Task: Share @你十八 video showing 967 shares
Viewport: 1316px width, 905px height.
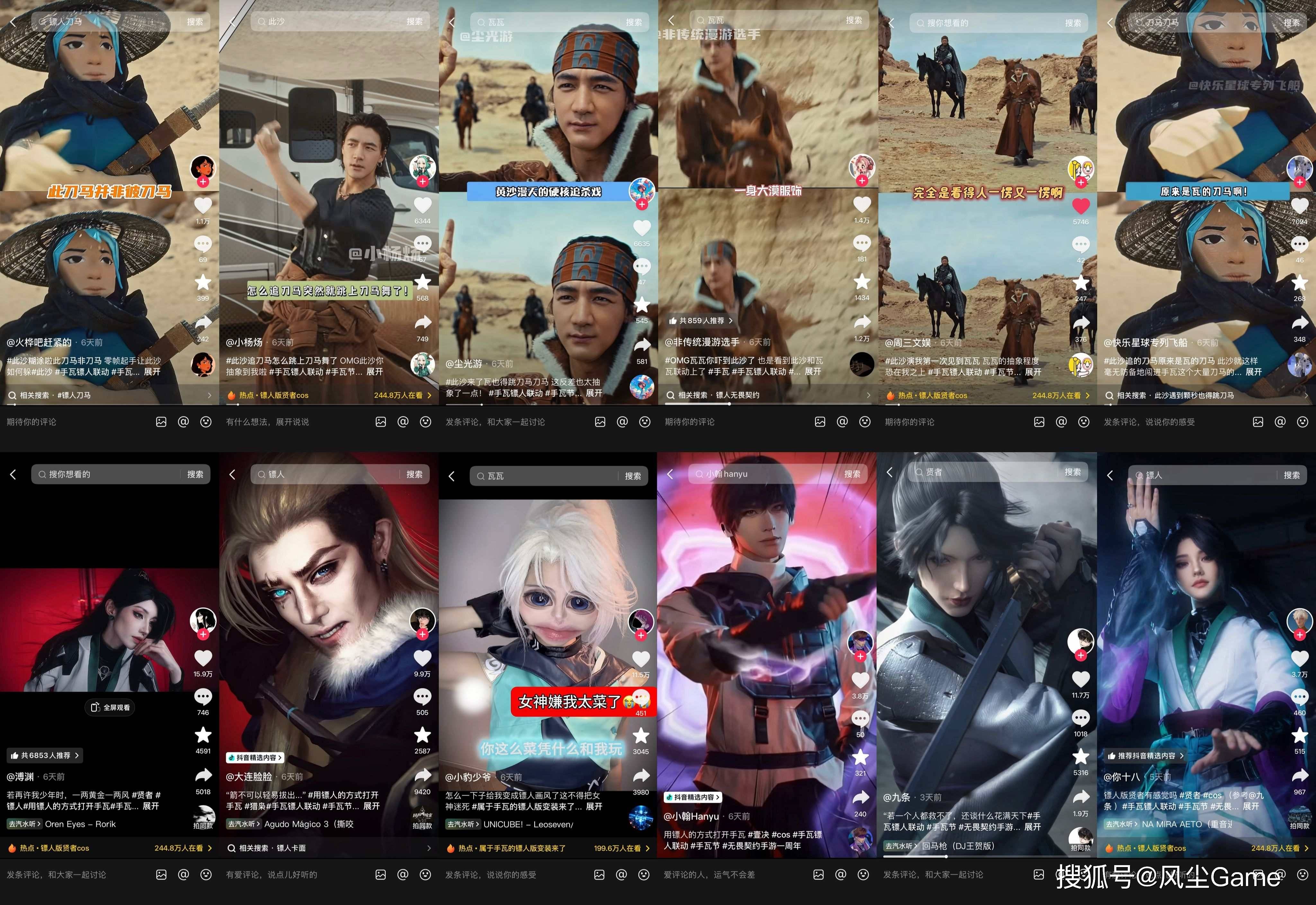Action: click(x=1300, y=775)
